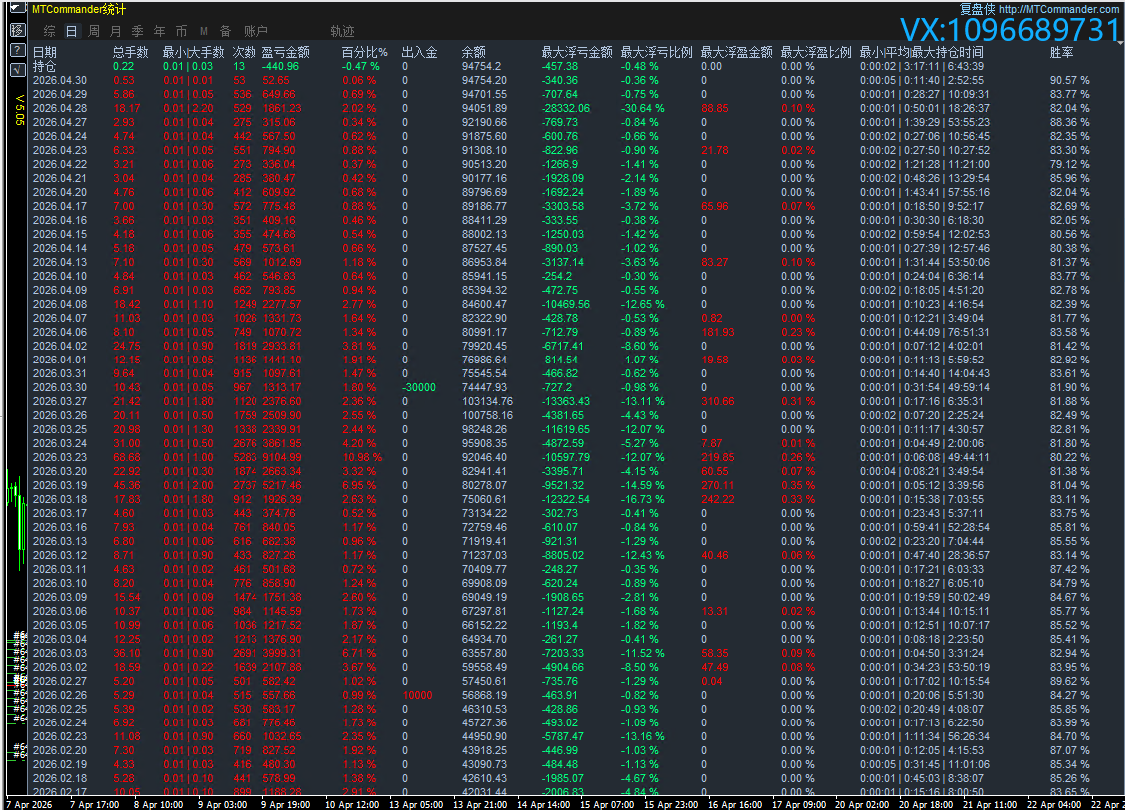Click the 胜率 win rate column header

(1062, 52)
